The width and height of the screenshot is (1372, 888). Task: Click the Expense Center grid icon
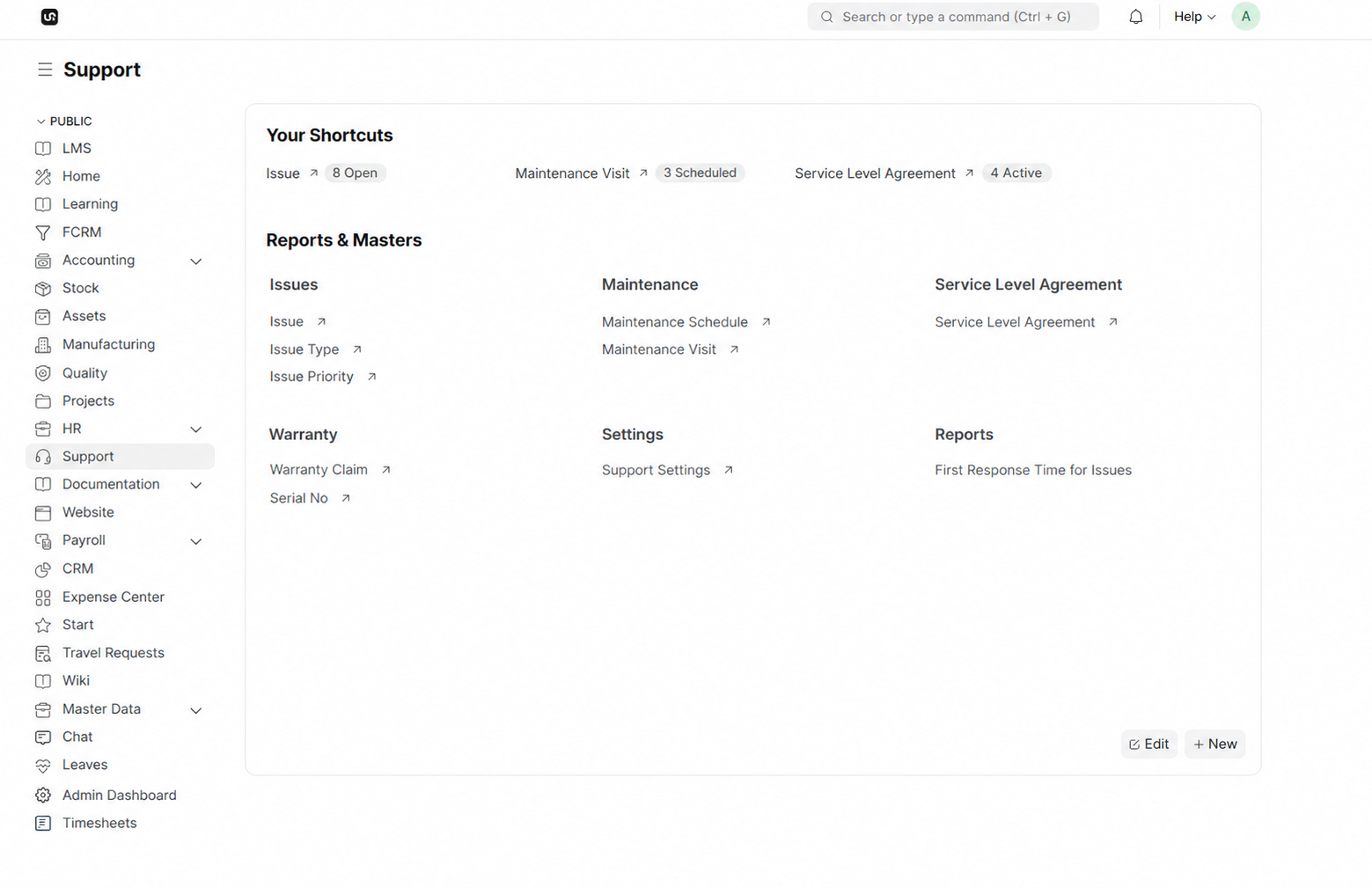tap(43, 598)
